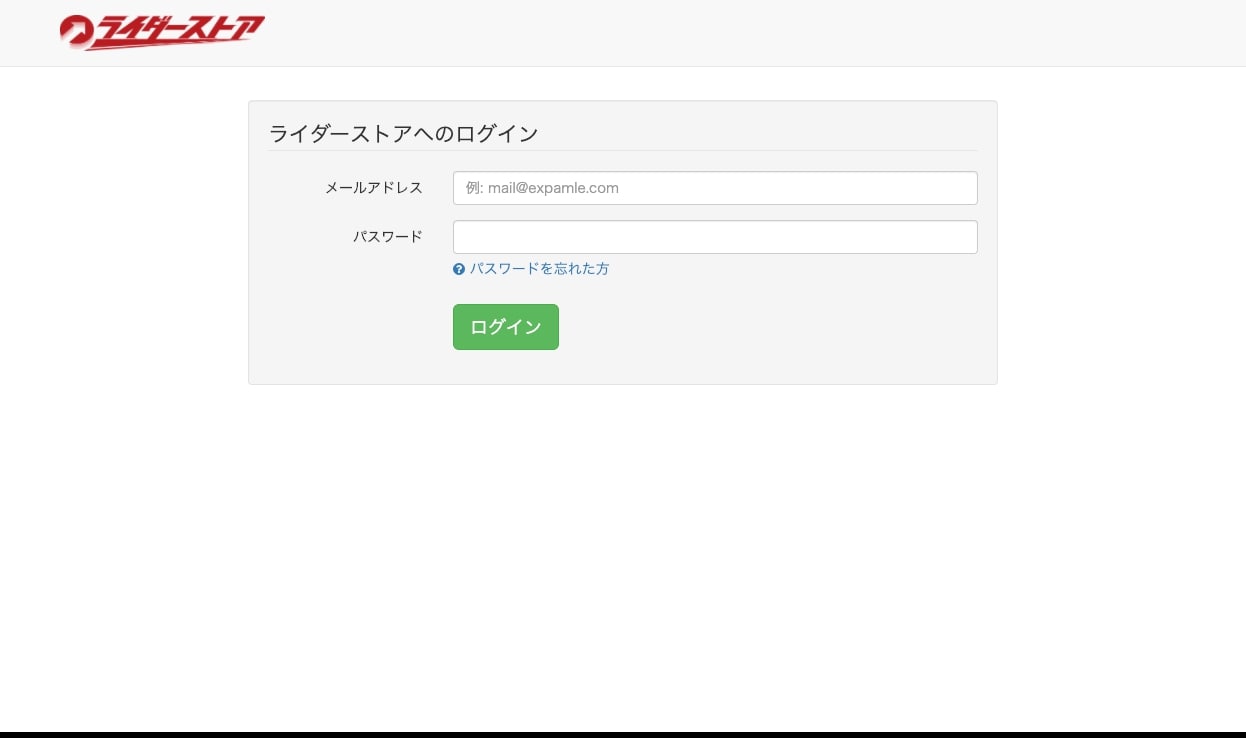This screenshot has height=738, width=1246.
Task: Click the パスワード field label
Action: tap(388, 236)
